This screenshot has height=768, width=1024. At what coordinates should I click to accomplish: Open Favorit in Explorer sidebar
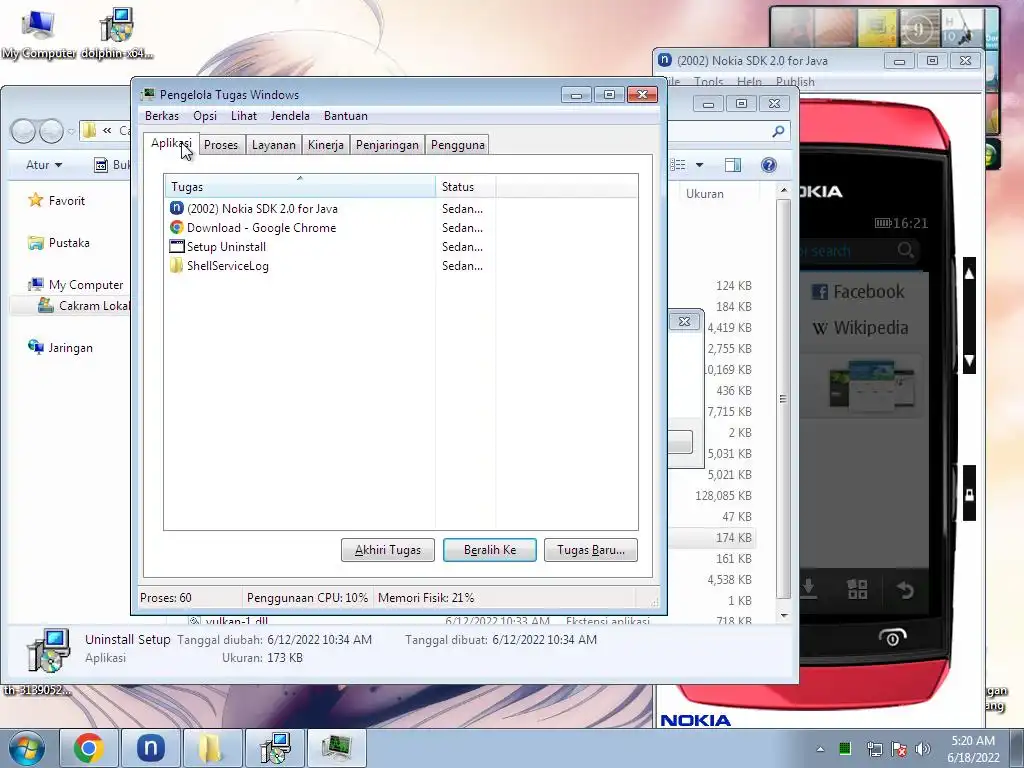[56, 200]
